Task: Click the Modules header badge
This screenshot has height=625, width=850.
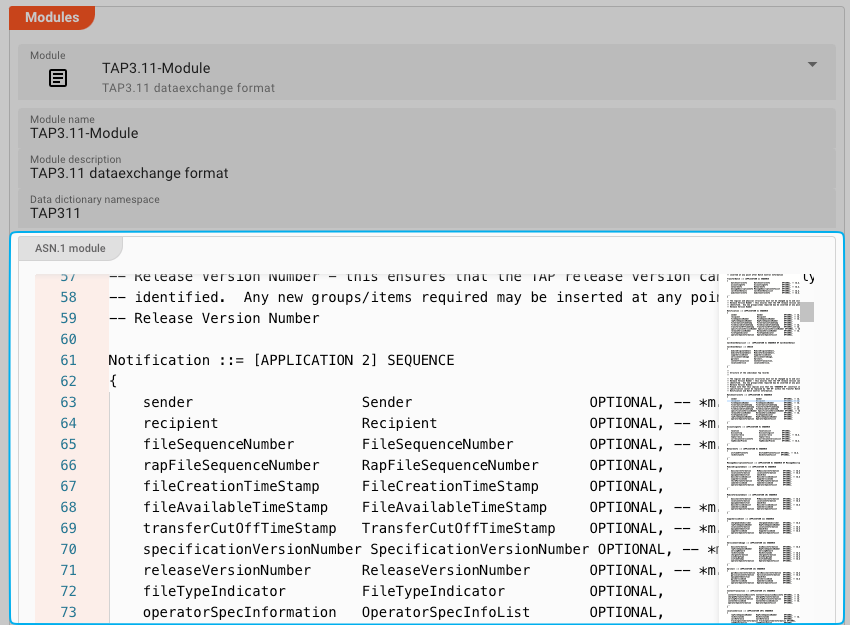Action: 52,17
